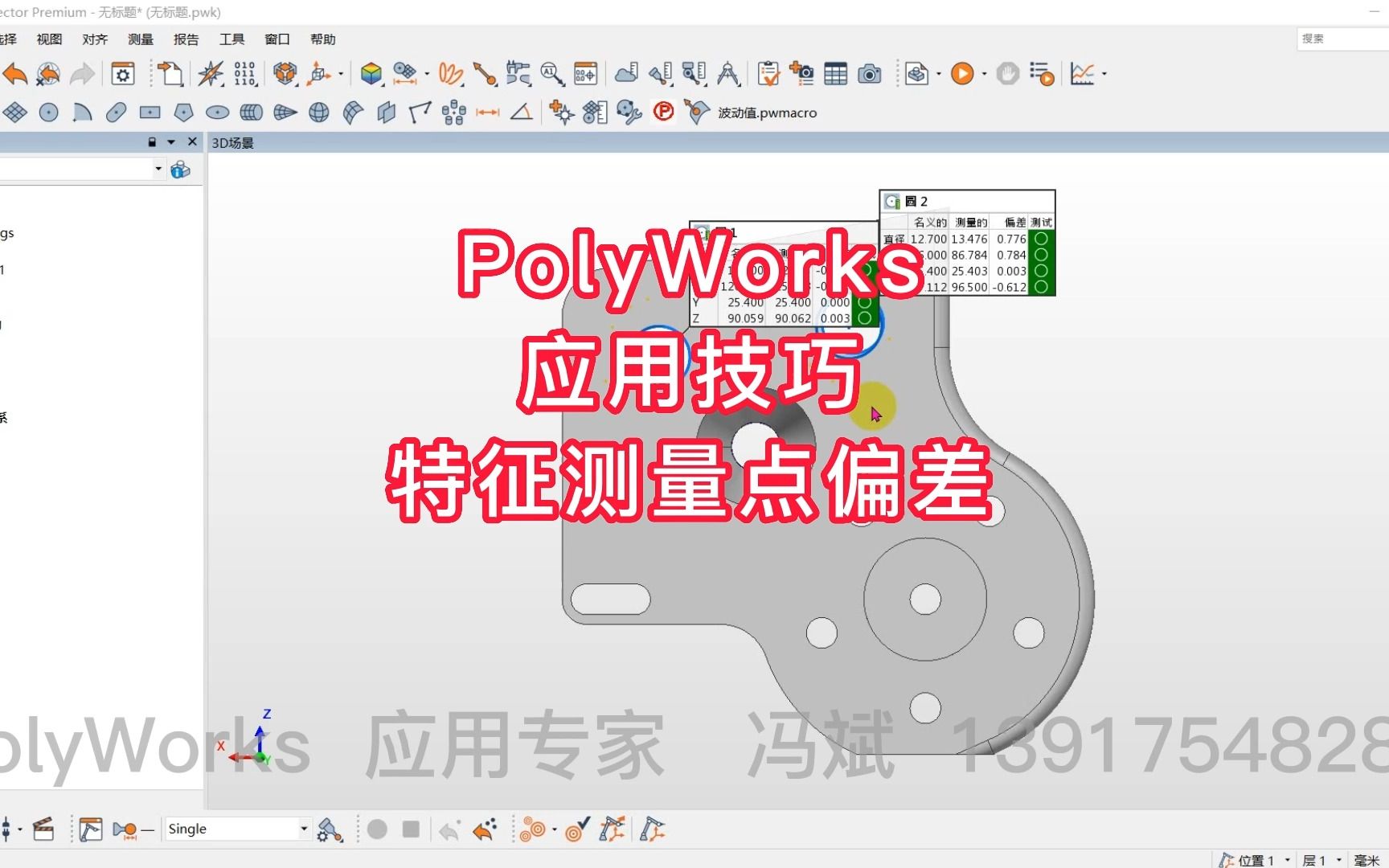Click the blue objects icon beside combo box
This screenshot has width=1389, height=868.
(x=181, y=170)
